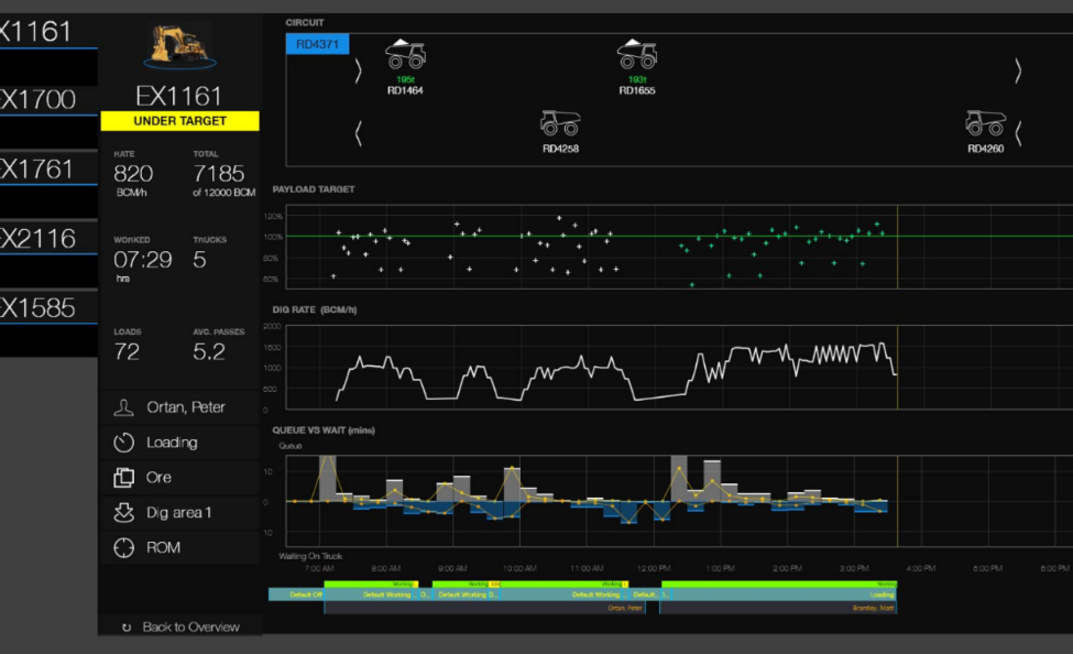Click the target crosshair icon beside ROM
Screen dimensions: 1073x654
click(124, 548)
